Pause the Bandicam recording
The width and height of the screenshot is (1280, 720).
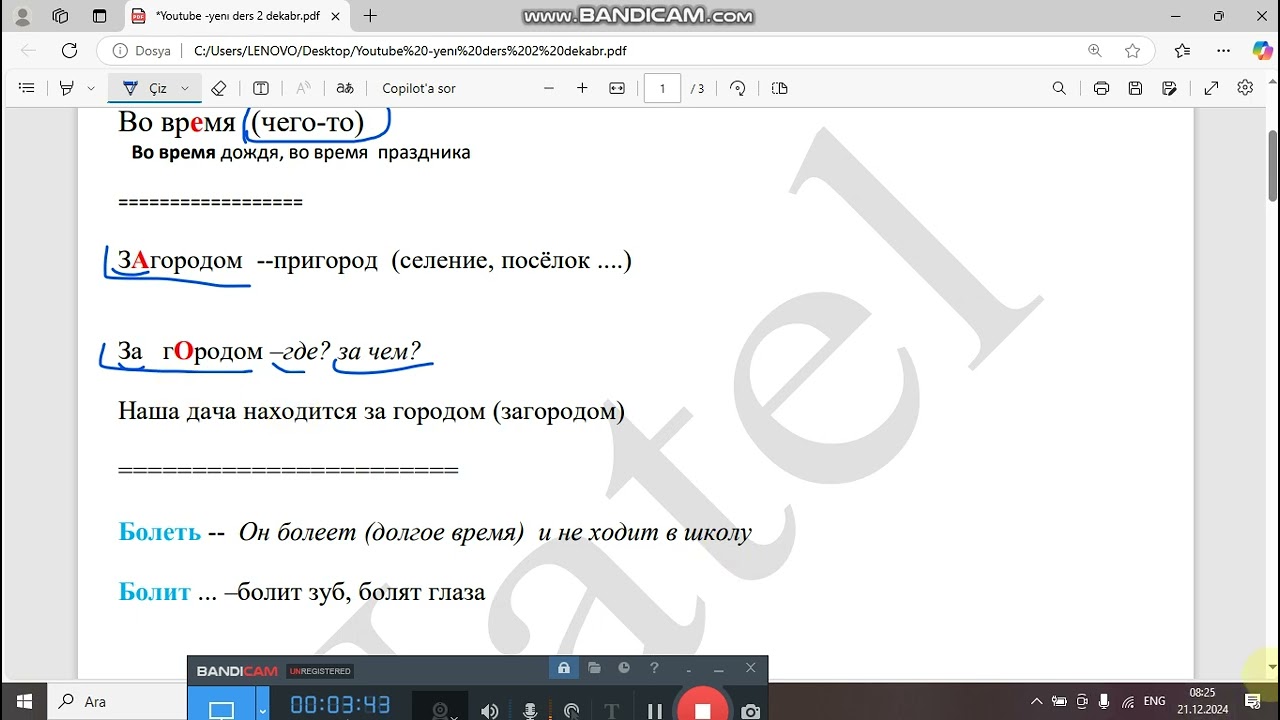coord(654,710)
